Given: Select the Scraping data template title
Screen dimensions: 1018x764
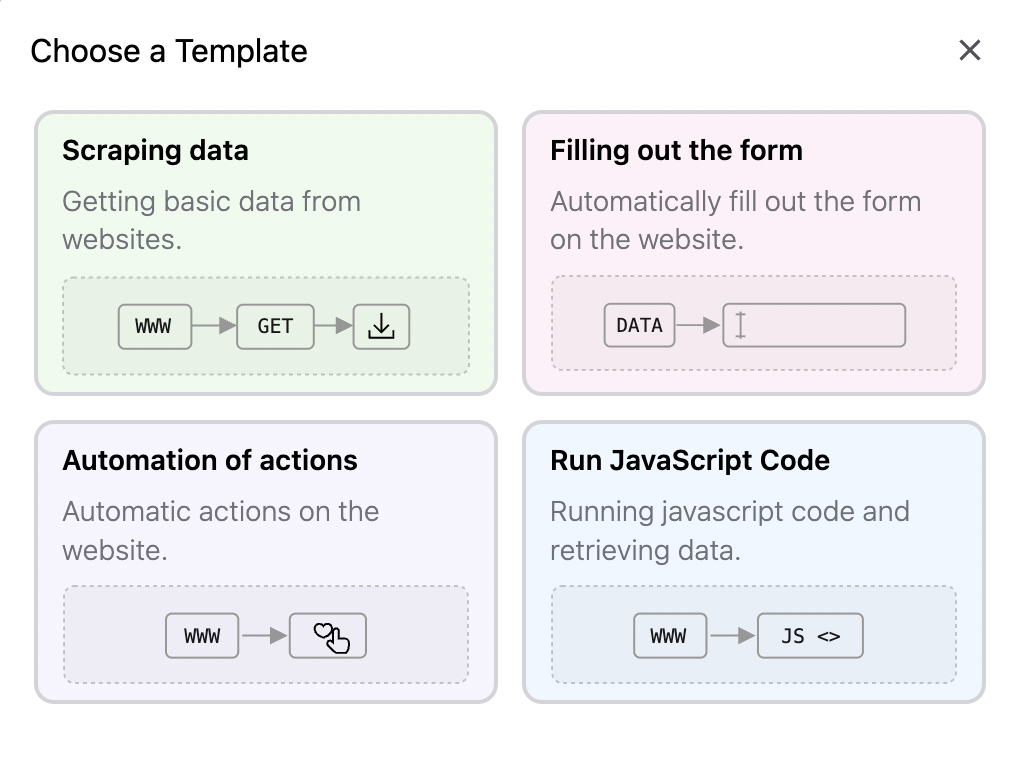Looking at the screenshot, I should [x=155, y=151].
